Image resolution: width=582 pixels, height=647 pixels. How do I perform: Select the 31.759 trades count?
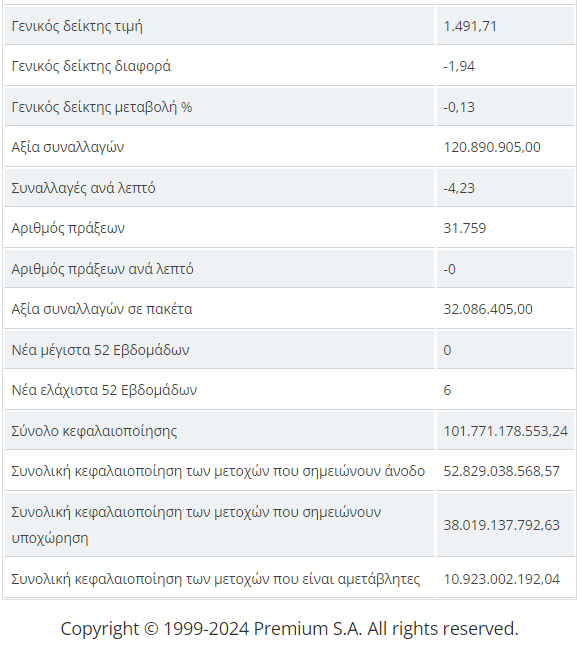464,228
